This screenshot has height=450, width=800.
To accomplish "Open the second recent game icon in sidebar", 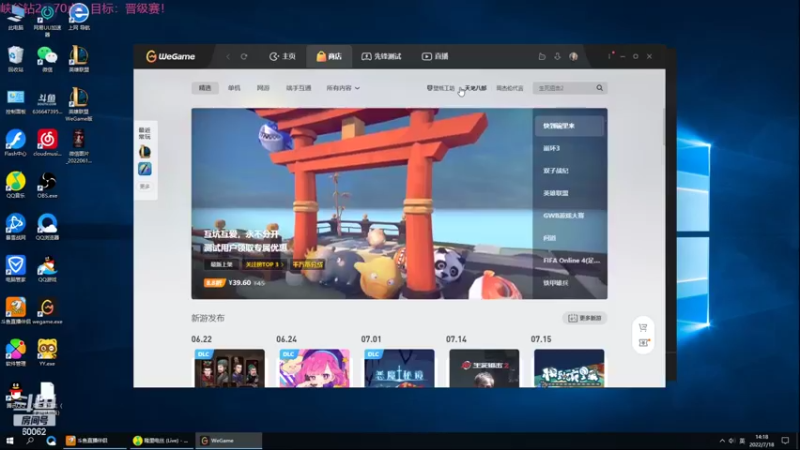I will [145, 169].
